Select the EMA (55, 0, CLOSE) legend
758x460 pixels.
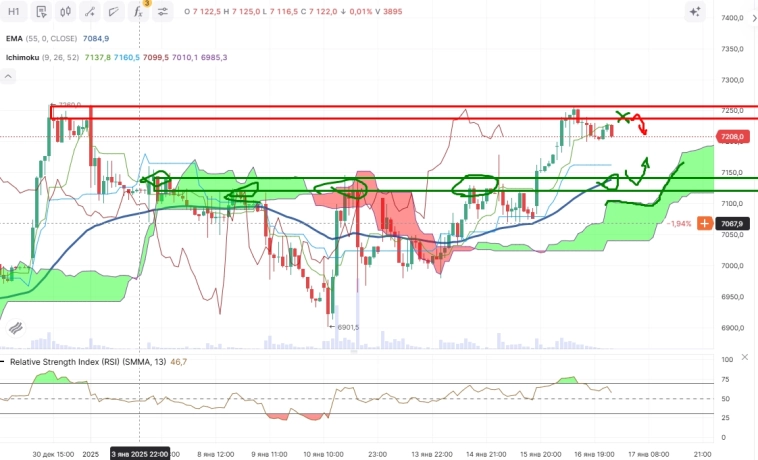point(42,38)
